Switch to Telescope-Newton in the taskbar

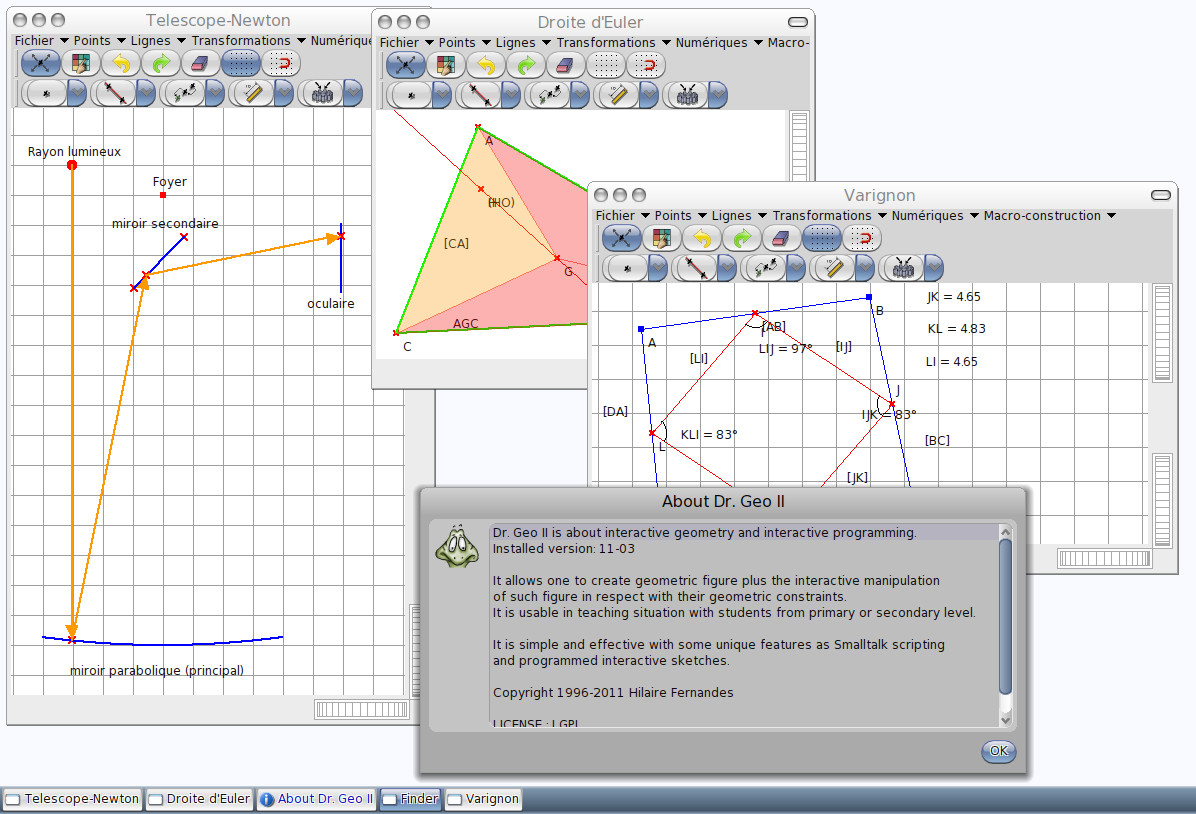coord(72,799)
